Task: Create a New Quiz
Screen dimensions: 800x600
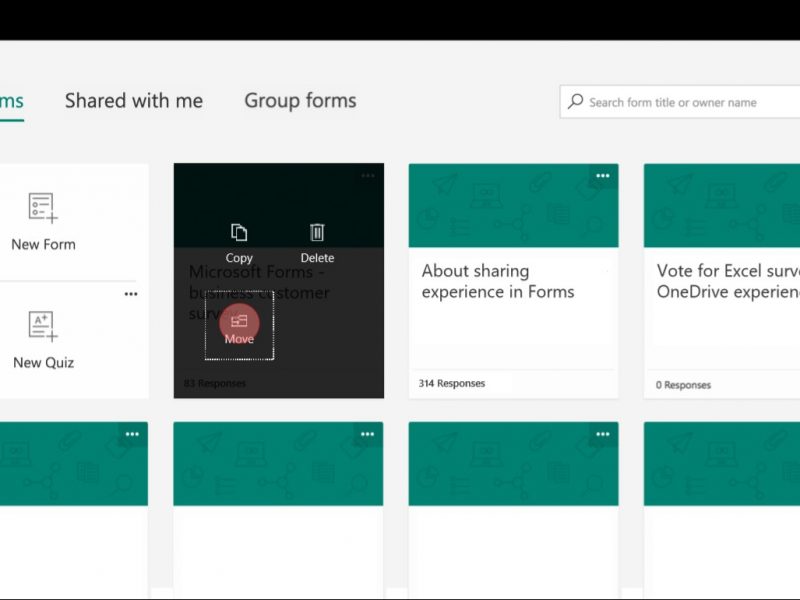Action: point(43,340)
